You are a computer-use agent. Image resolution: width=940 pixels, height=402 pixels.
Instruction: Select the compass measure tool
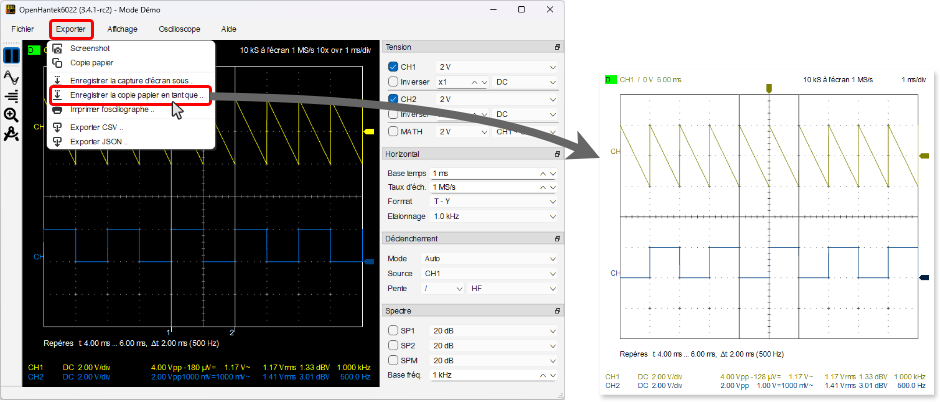tap(11, 134)
